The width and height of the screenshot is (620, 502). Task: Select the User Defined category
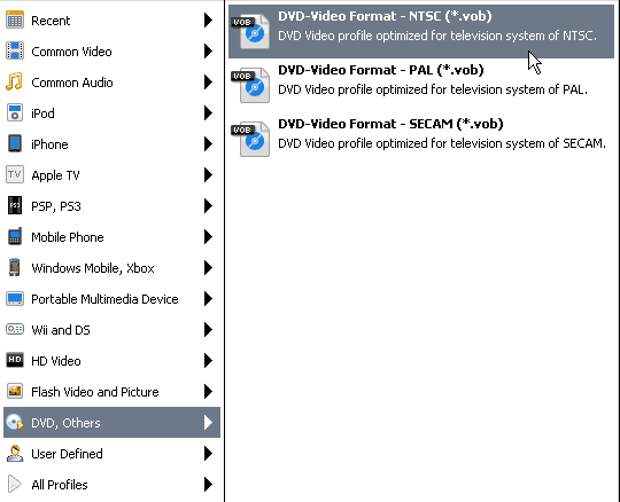[67, 454]
